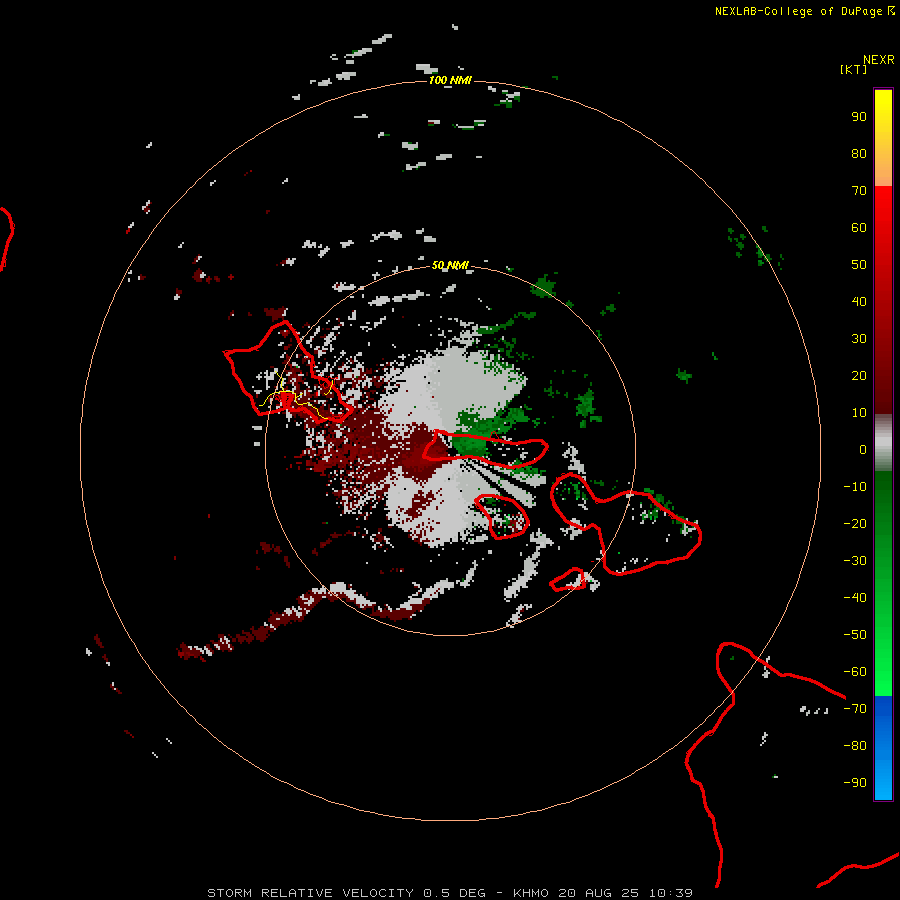The image size is (900, 900).
Task: Click the -30 value on the velocity scale
Action: click(855, 561)
